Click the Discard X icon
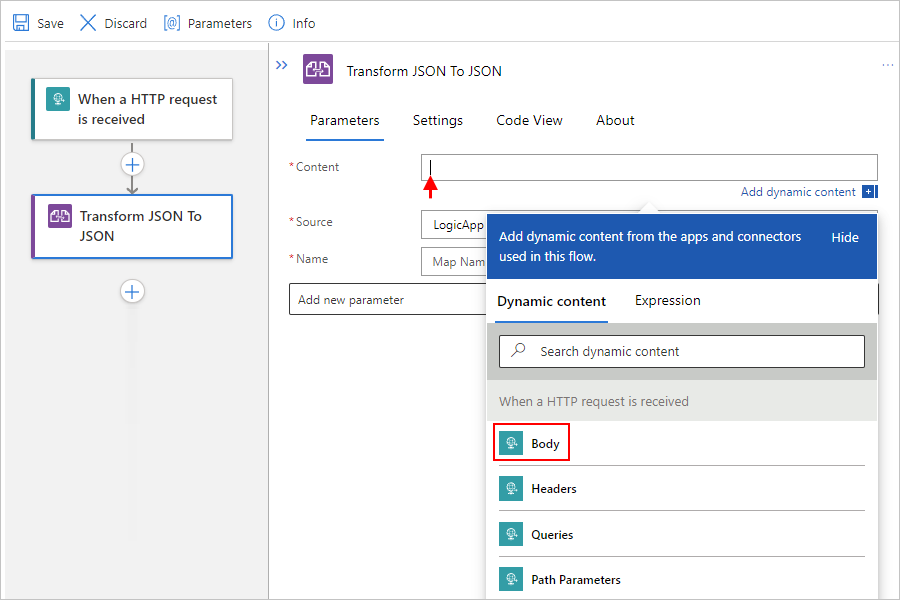Screen dimensions: 900x600 click(x=88, y=22)
